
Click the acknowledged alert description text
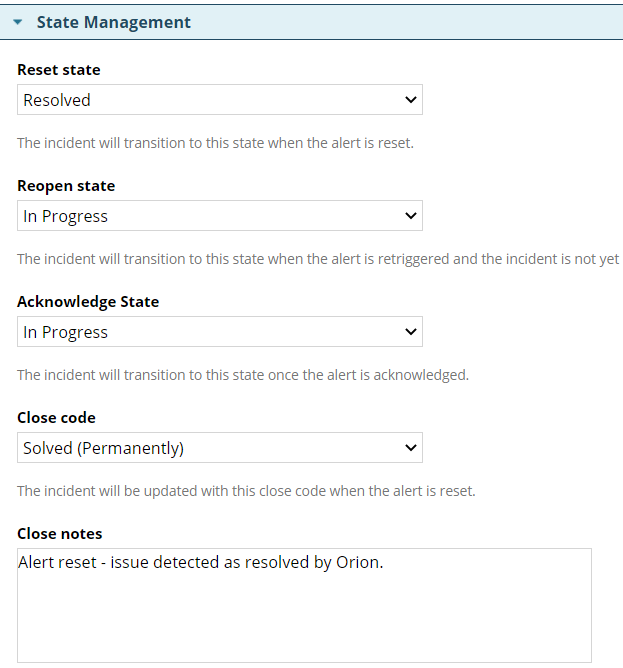pyautogui.click(x=243, y=375)
